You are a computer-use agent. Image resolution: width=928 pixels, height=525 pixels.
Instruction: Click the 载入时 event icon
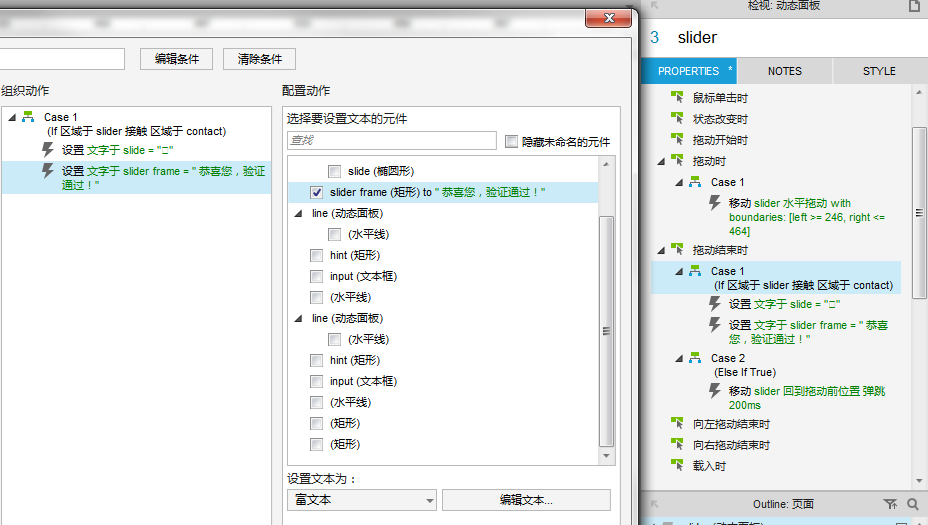678,466
